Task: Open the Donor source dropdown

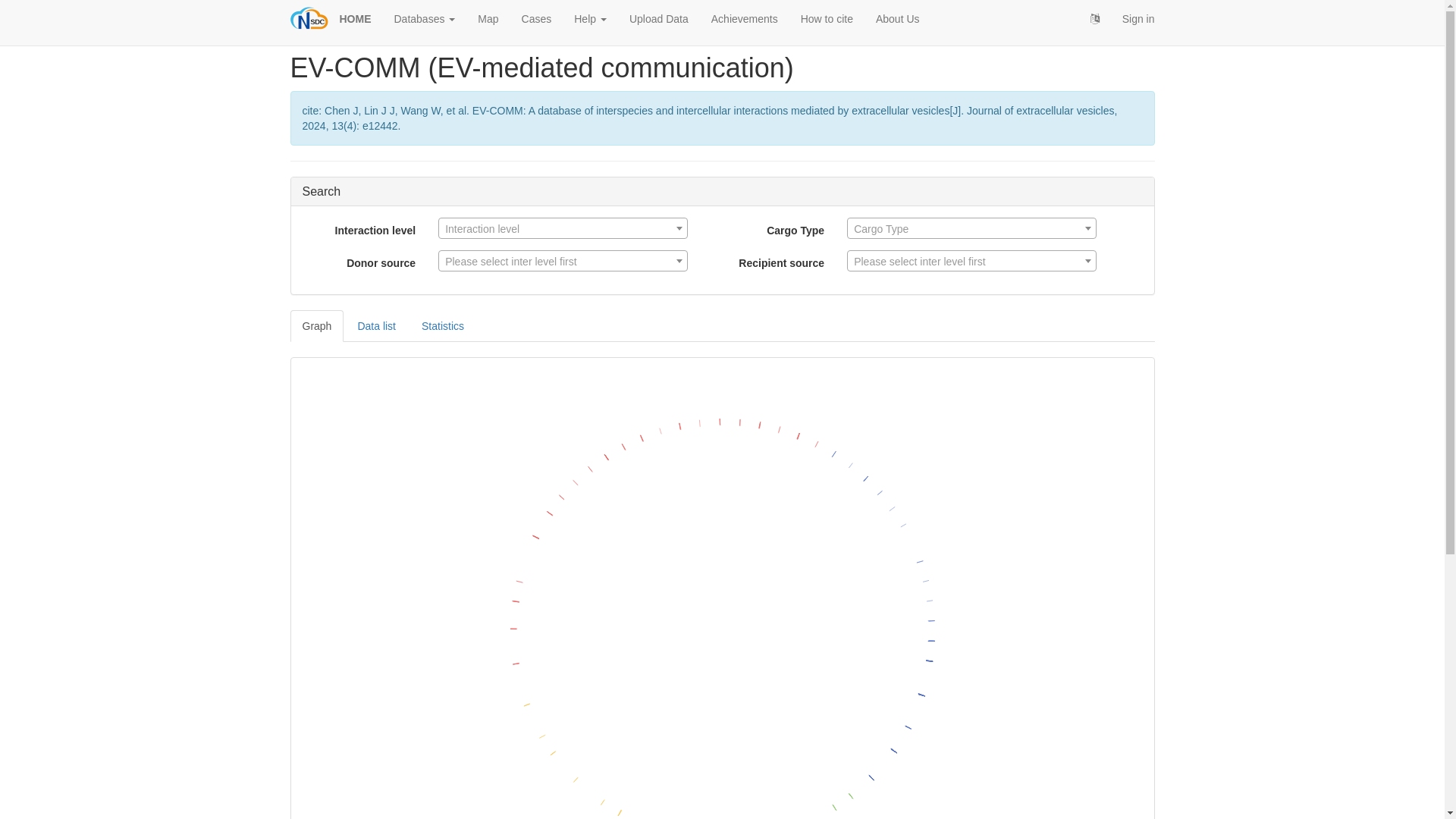Action: point(563,261)
